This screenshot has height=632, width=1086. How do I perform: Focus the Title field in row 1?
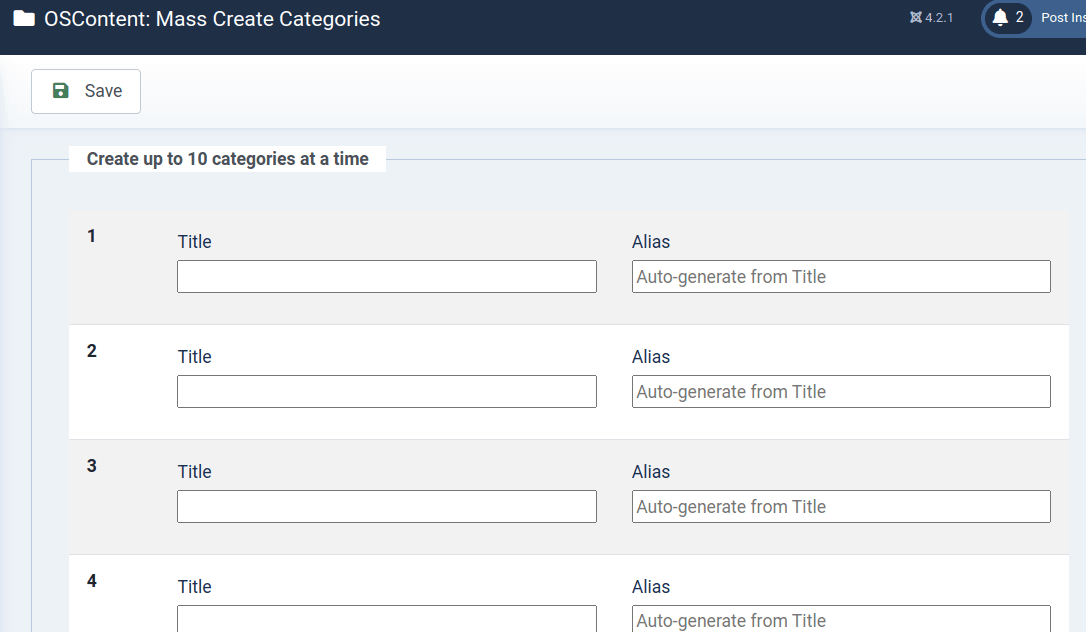click(x=386, y=277)
